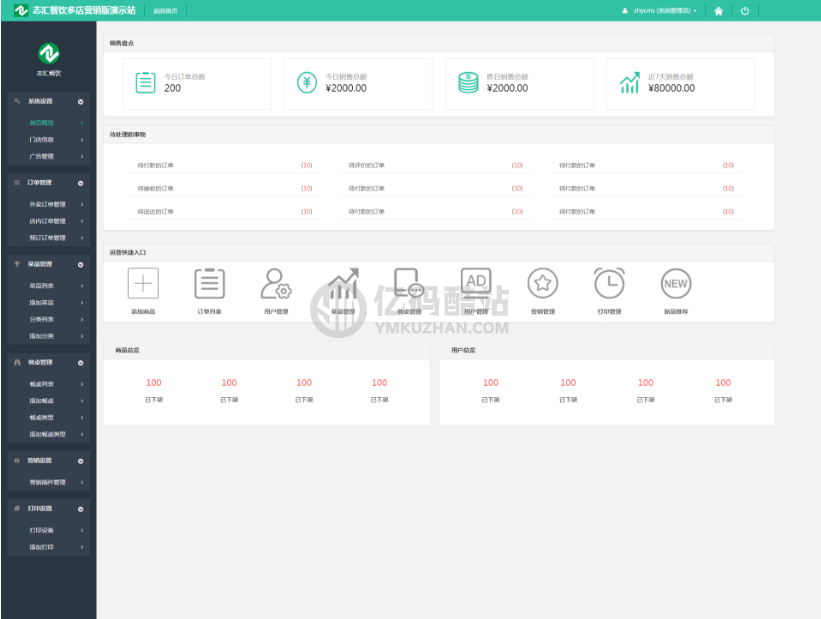Open the 订单列表 clipboard shortcut icon

[209, 283]
